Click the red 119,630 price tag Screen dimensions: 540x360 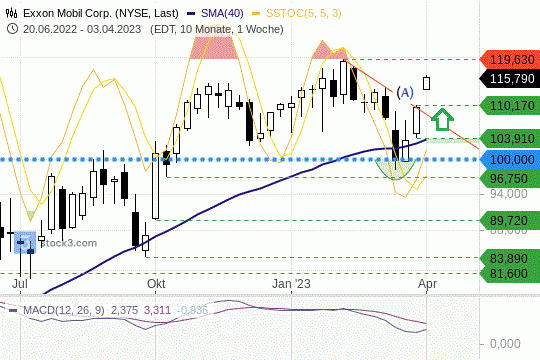pyautogui.click(x=510, y=60)
